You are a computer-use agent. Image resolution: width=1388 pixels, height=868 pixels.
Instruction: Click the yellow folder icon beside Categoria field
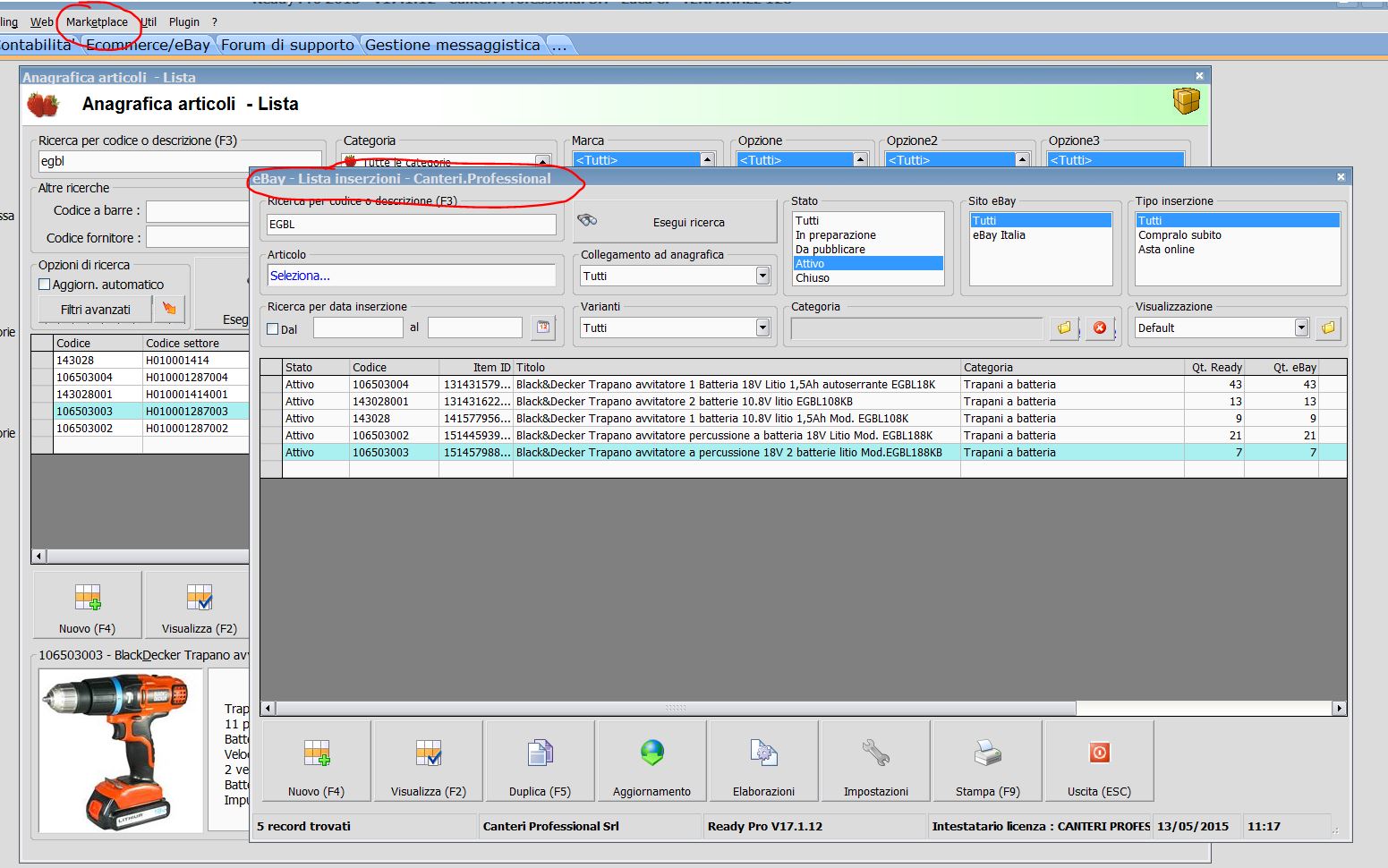click(x=1064, y=328)
